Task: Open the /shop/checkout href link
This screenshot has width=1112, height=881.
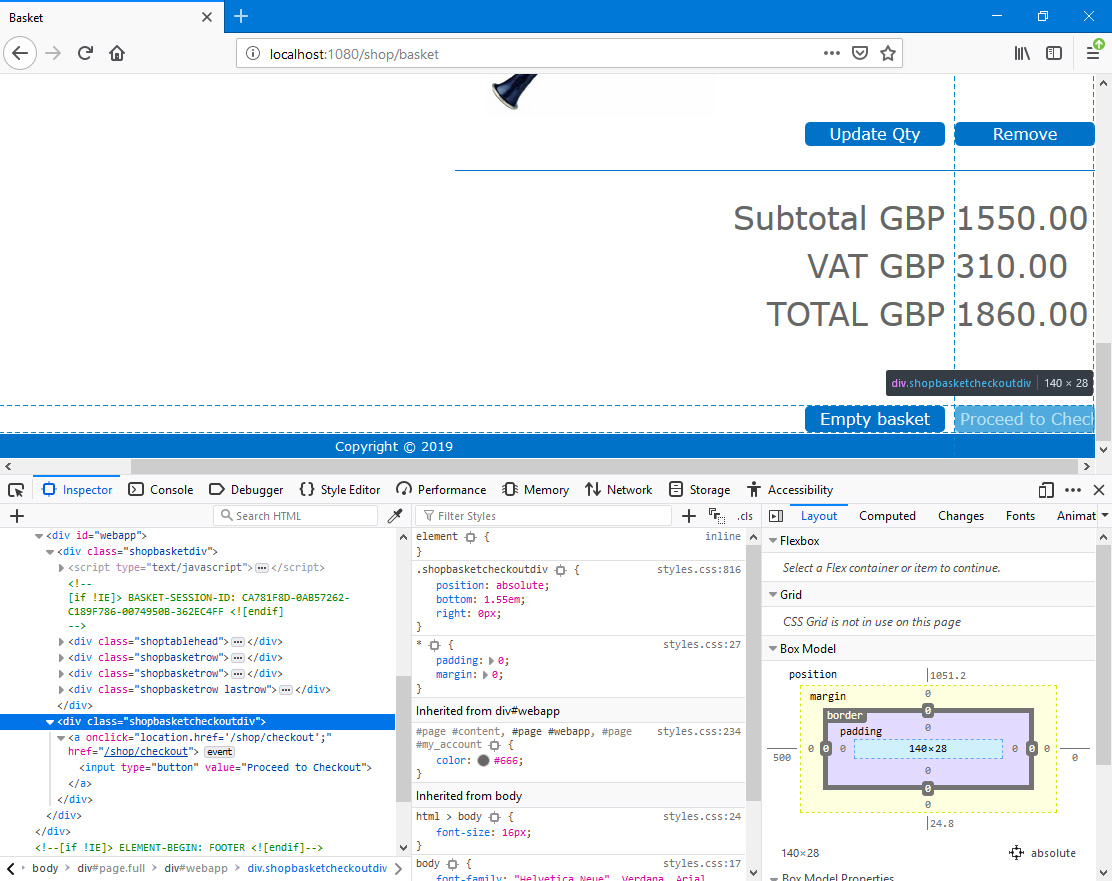Action: (146, 752)
